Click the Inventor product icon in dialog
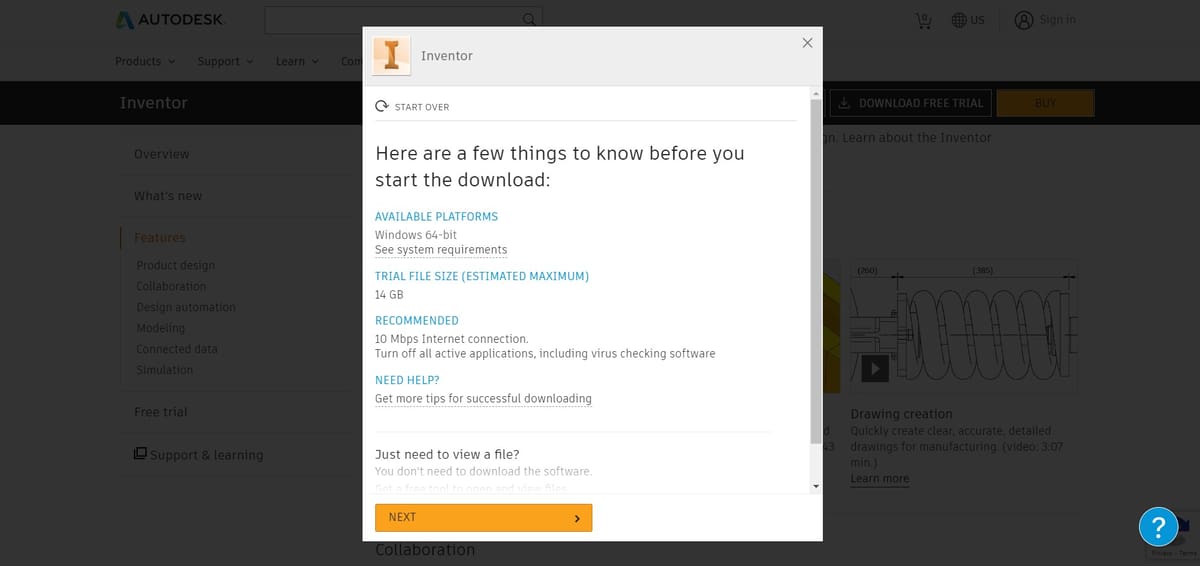The height and width of the screenshot is (566, 1200). click(392, 56)
